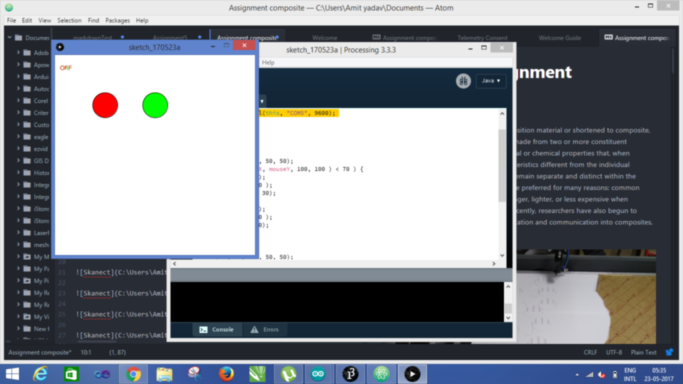Click the Atom logo in the title bar
Screen dimensions: 683x384
click(x=9, y=7)
